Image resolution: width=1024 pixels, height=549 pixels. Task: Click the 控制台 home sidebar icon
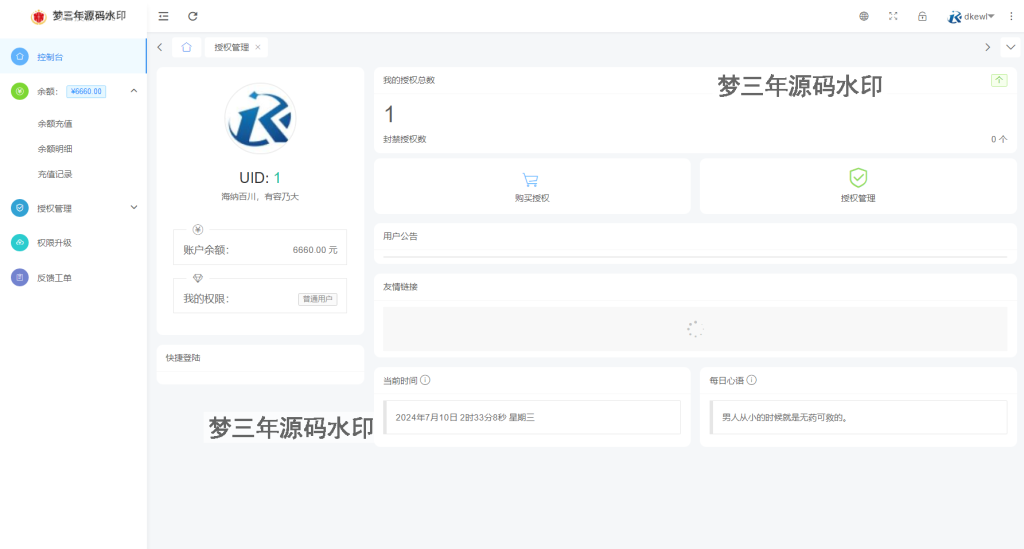point(20,57)
